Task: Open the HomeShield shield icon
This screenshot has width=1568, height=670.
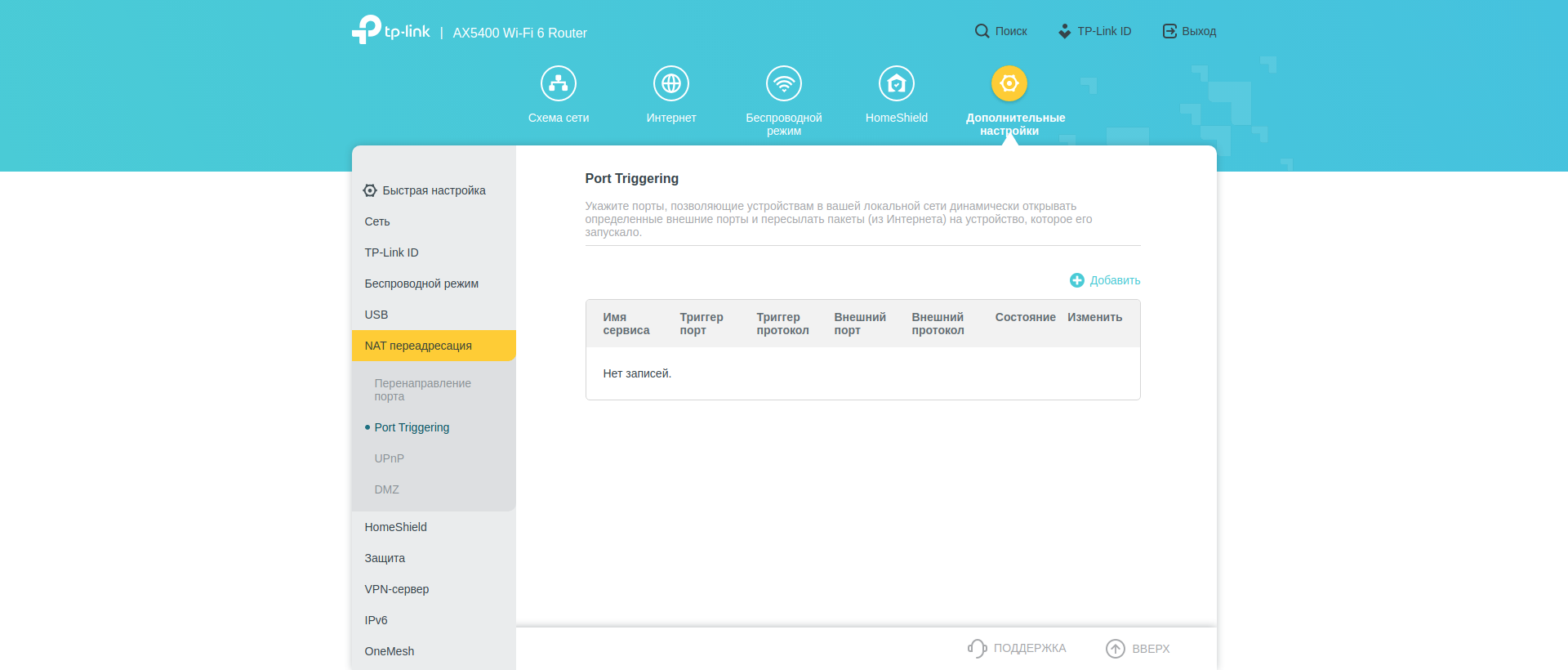Action: [x=897, y=83]
